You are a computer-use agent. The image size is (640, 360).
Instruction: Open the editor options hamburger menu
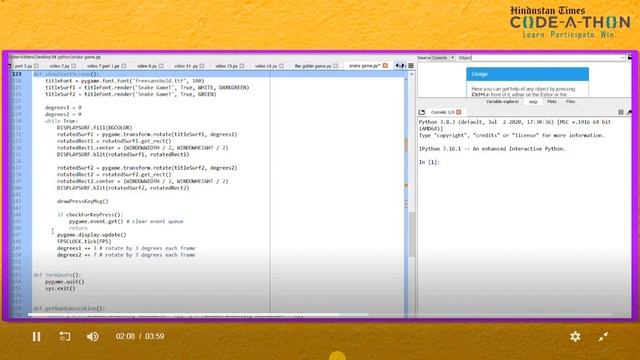(x=411, y=66)
